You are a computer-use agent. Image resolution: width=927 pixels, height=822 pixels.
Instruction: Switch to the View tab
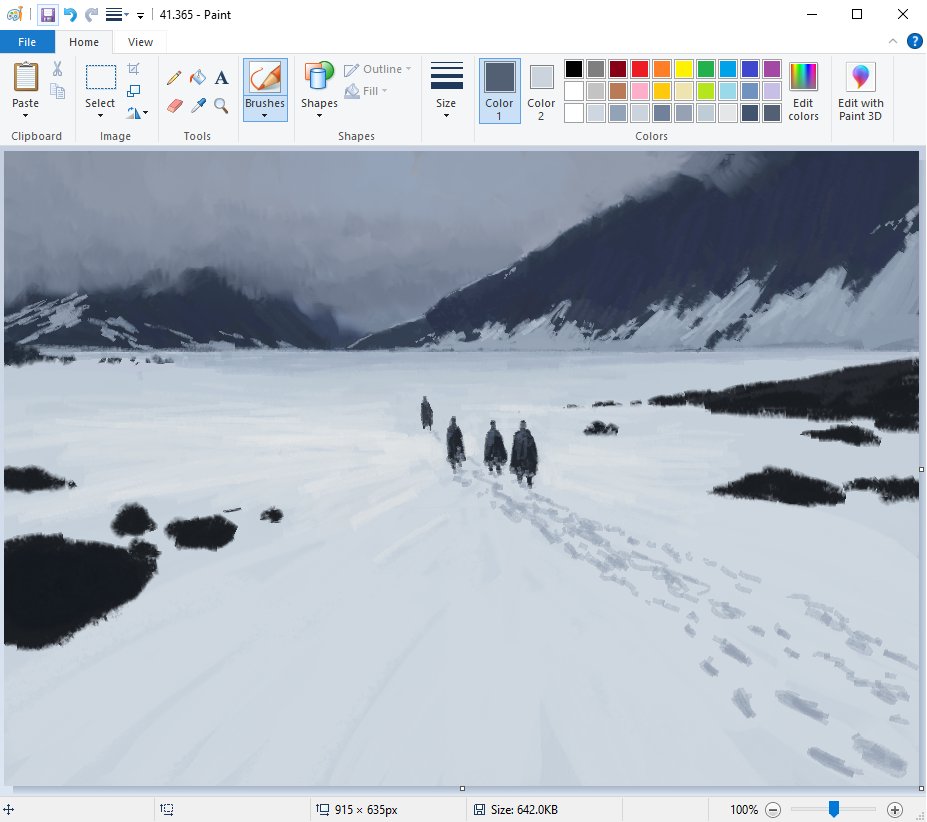pyautogui.click(x=140, y=42)
